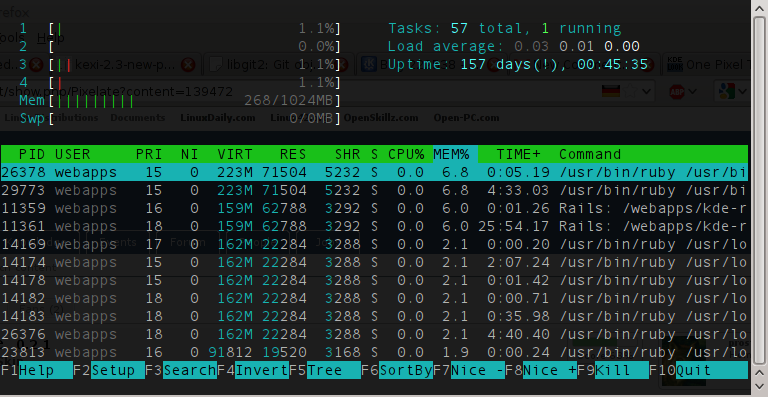Click the F4 Invert sort button
The width and height of the screenshot is (768, 397).
[x=253, y=370]
